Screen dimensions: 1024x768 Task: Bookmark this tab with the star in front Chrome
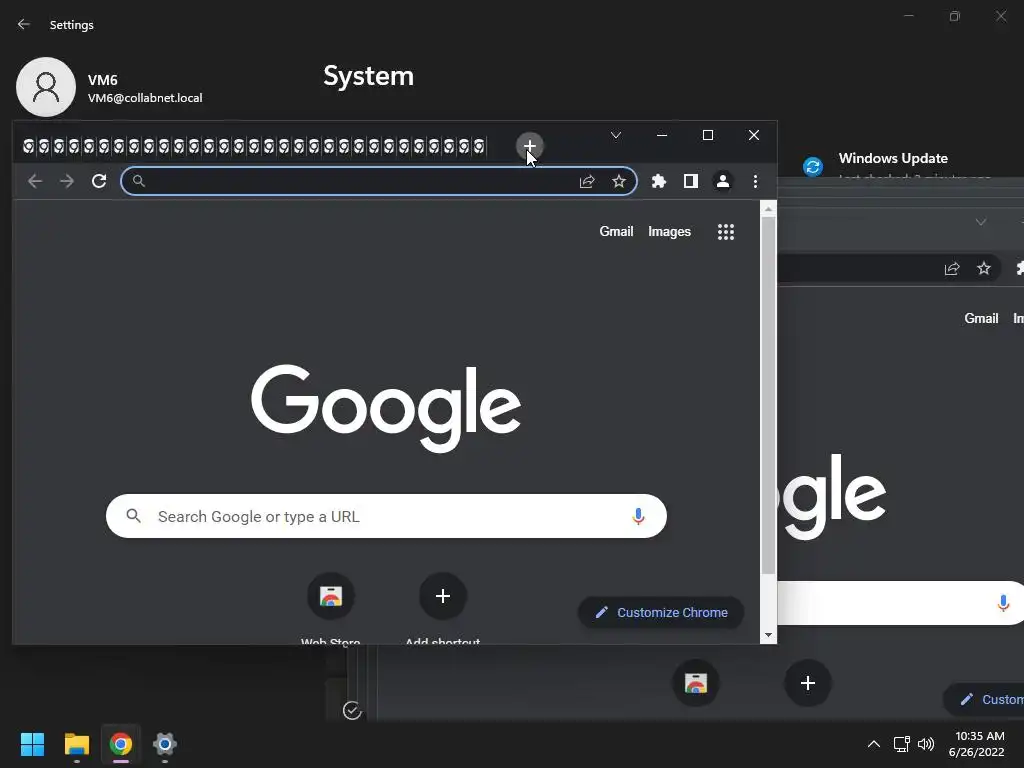[x=619, y=182]
